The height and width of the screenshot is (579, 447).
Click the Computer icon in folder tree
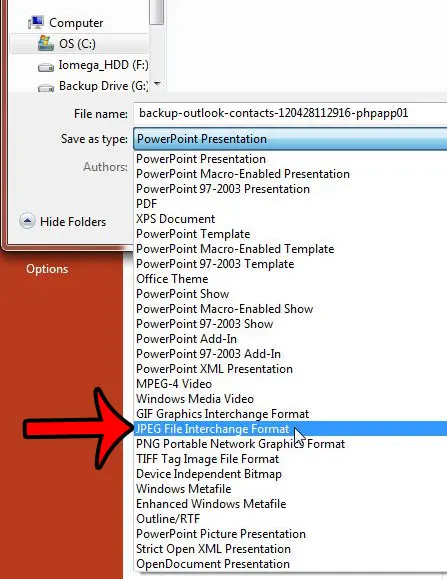(x=36, y=23)
